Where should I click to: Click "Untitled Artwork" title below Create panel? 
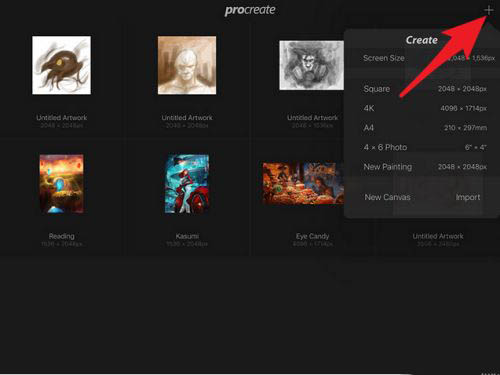(x=438, y=236)
